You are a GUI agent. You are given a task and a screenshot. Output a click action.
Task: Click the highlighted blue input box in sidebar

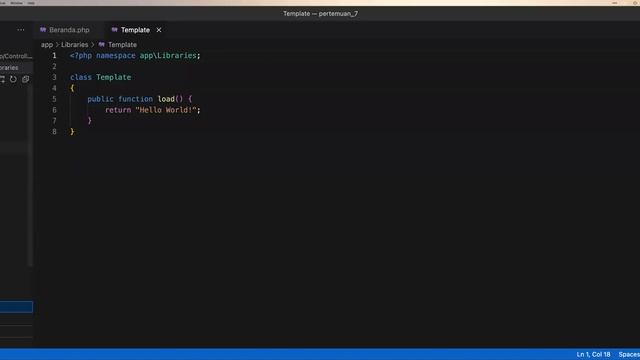[x=16, y=307]
